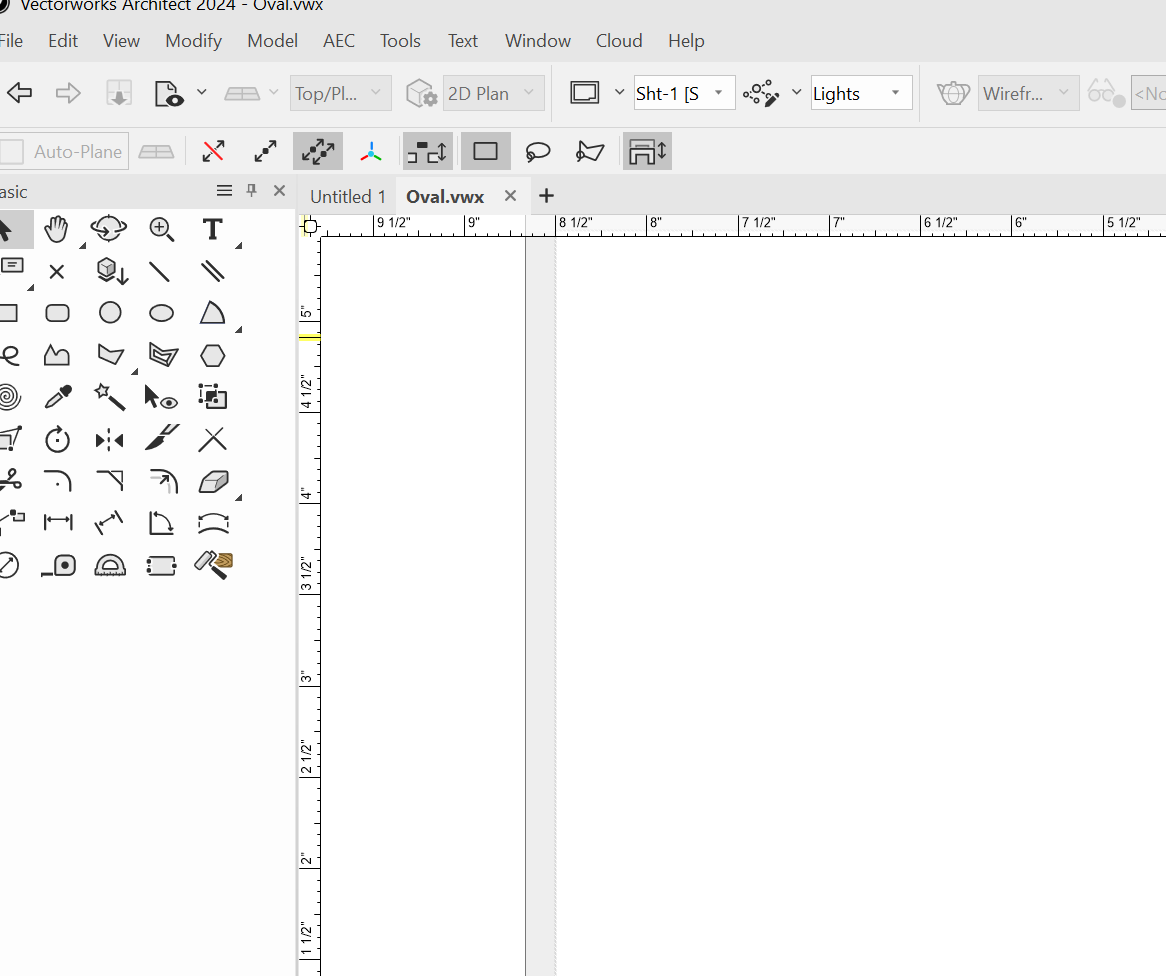The height and width of the screenshot is (976, 1166).
Task: Toggle Rectangular marquee selection mode
Action: [x=486, y=152]
